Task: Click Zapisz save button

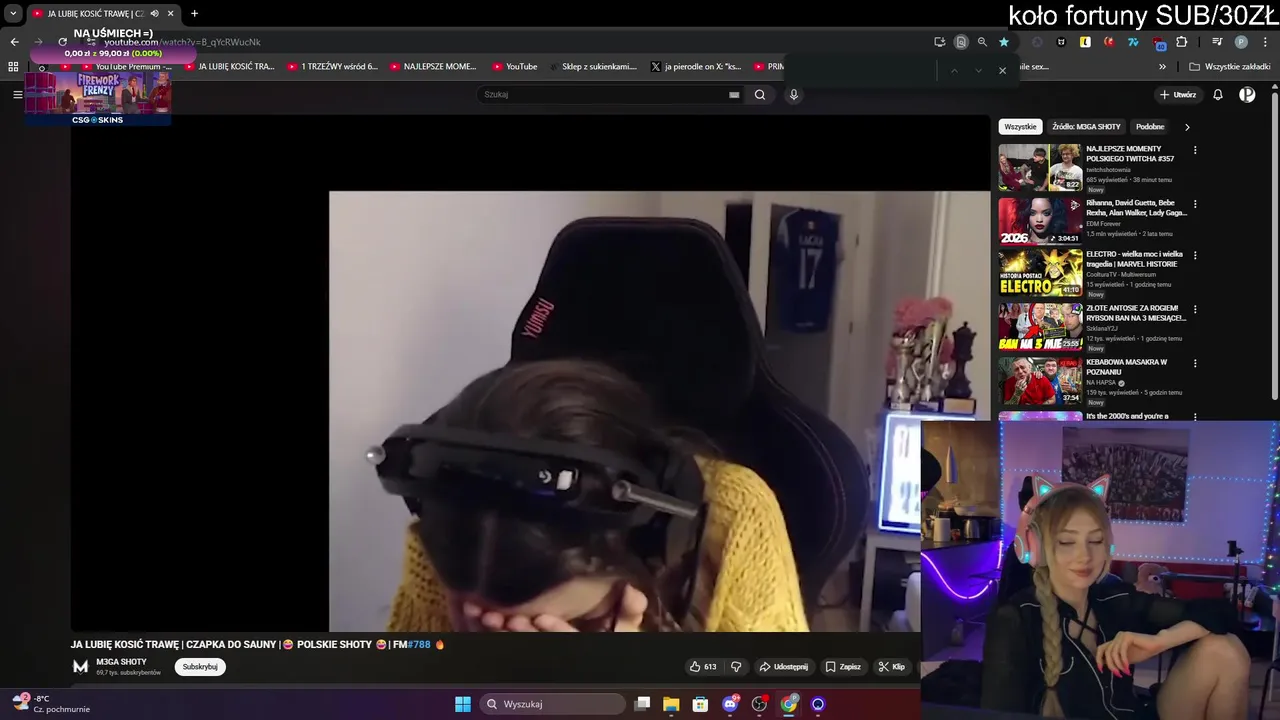Action: [x=843, y=667]
